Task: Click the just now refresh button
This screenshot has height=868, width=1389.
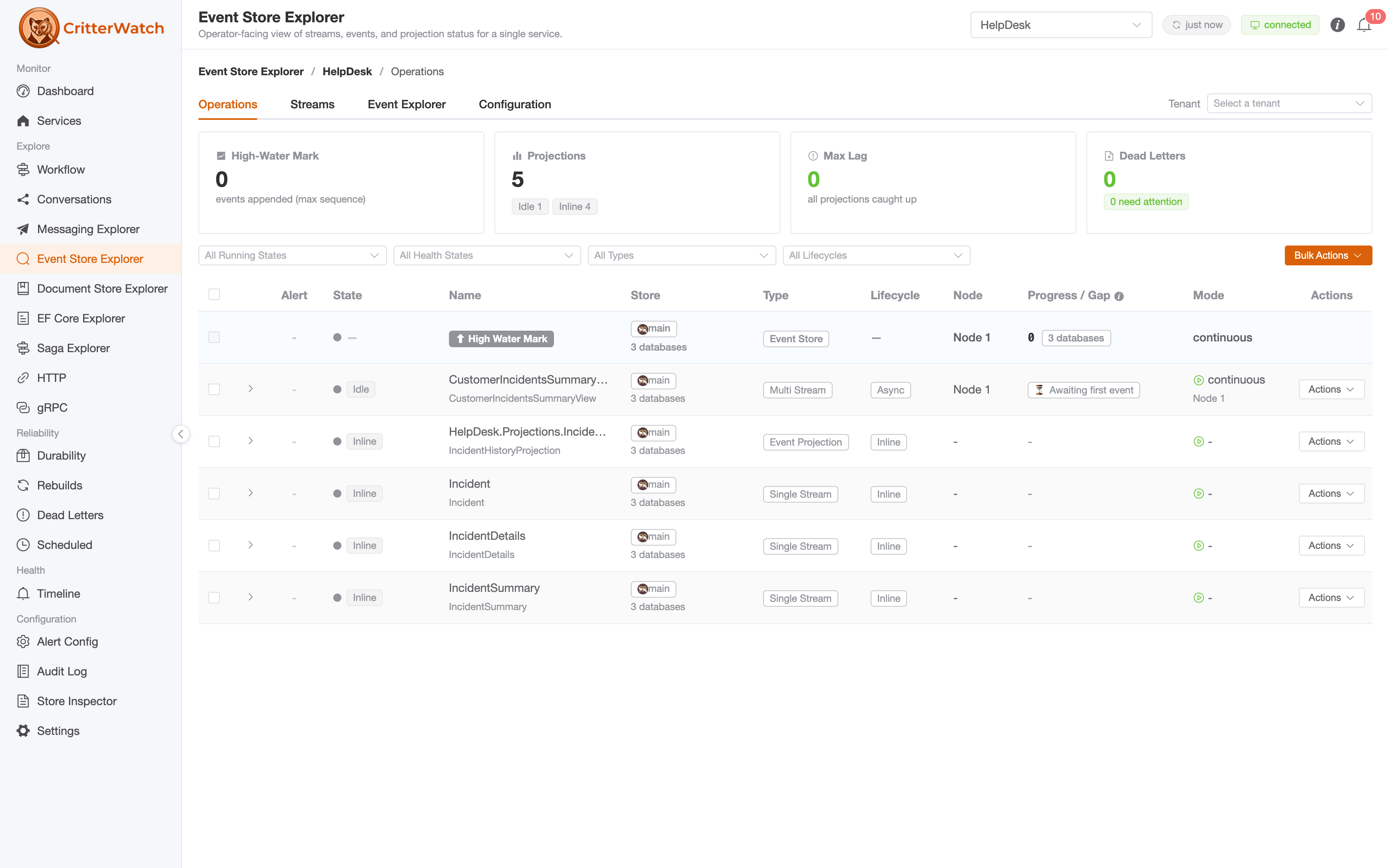Action: tap(1197, 25)
